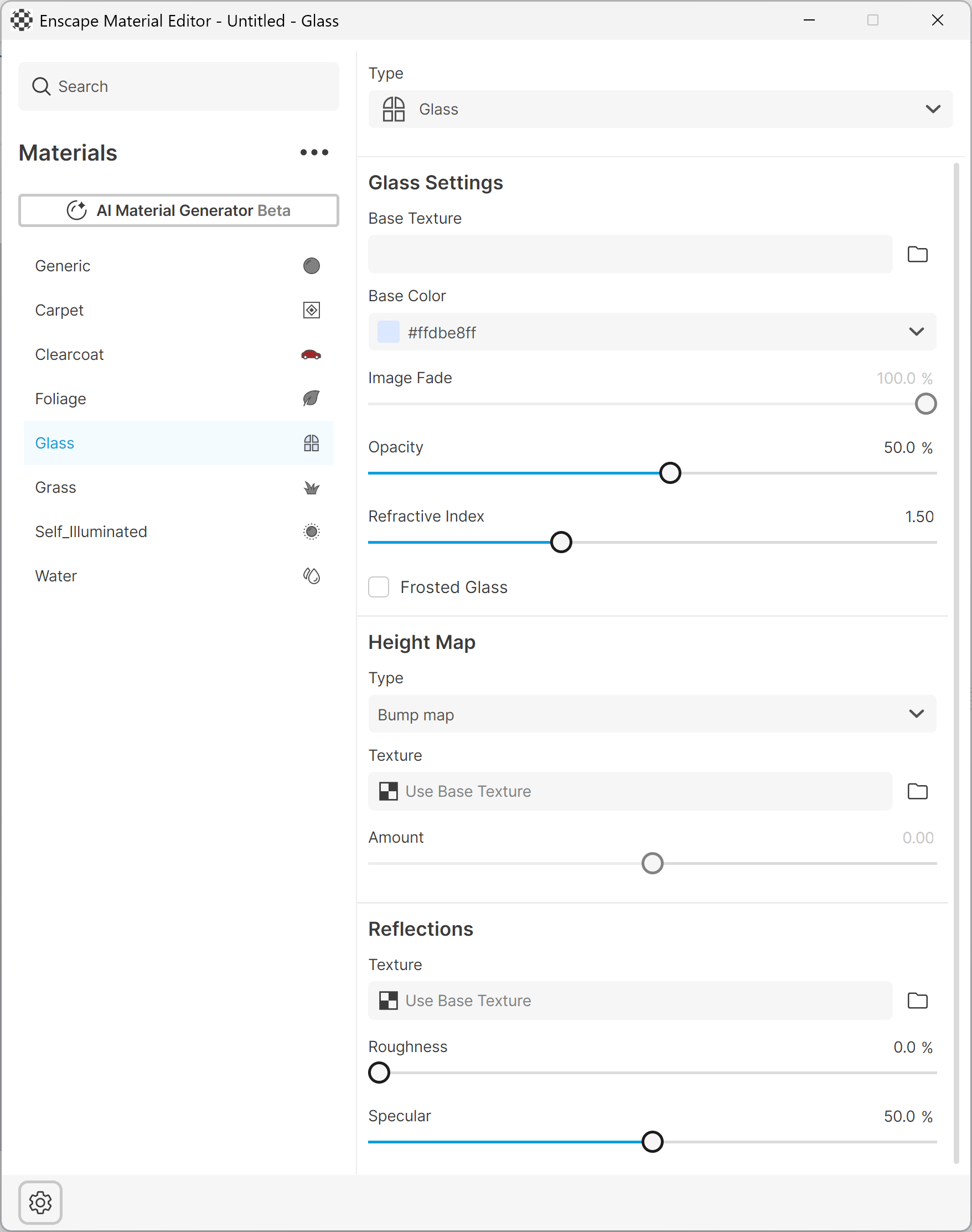This screenshot has height=1232, width=972.
Task: Click the Base Color hex value #ffdbe8ff
Action: pos(442,332)
